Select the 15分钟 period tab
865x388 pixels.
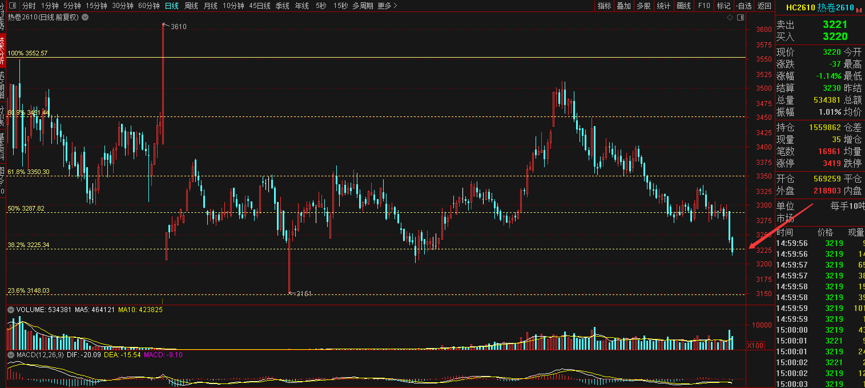coord(96,6)
